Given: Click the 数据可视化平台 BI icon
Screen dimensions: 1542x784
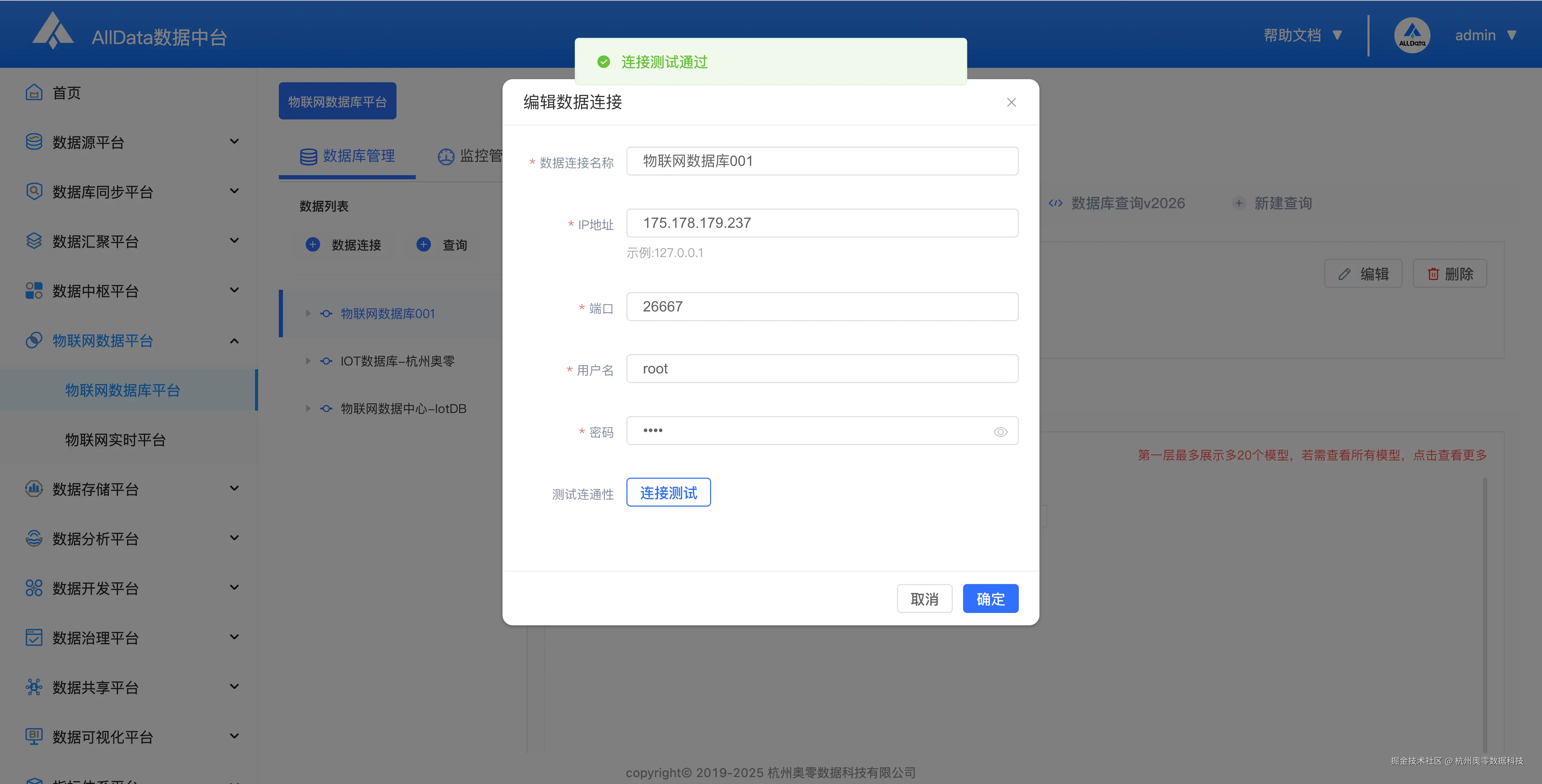Looking at the screenshot, I should click(34, 735).
